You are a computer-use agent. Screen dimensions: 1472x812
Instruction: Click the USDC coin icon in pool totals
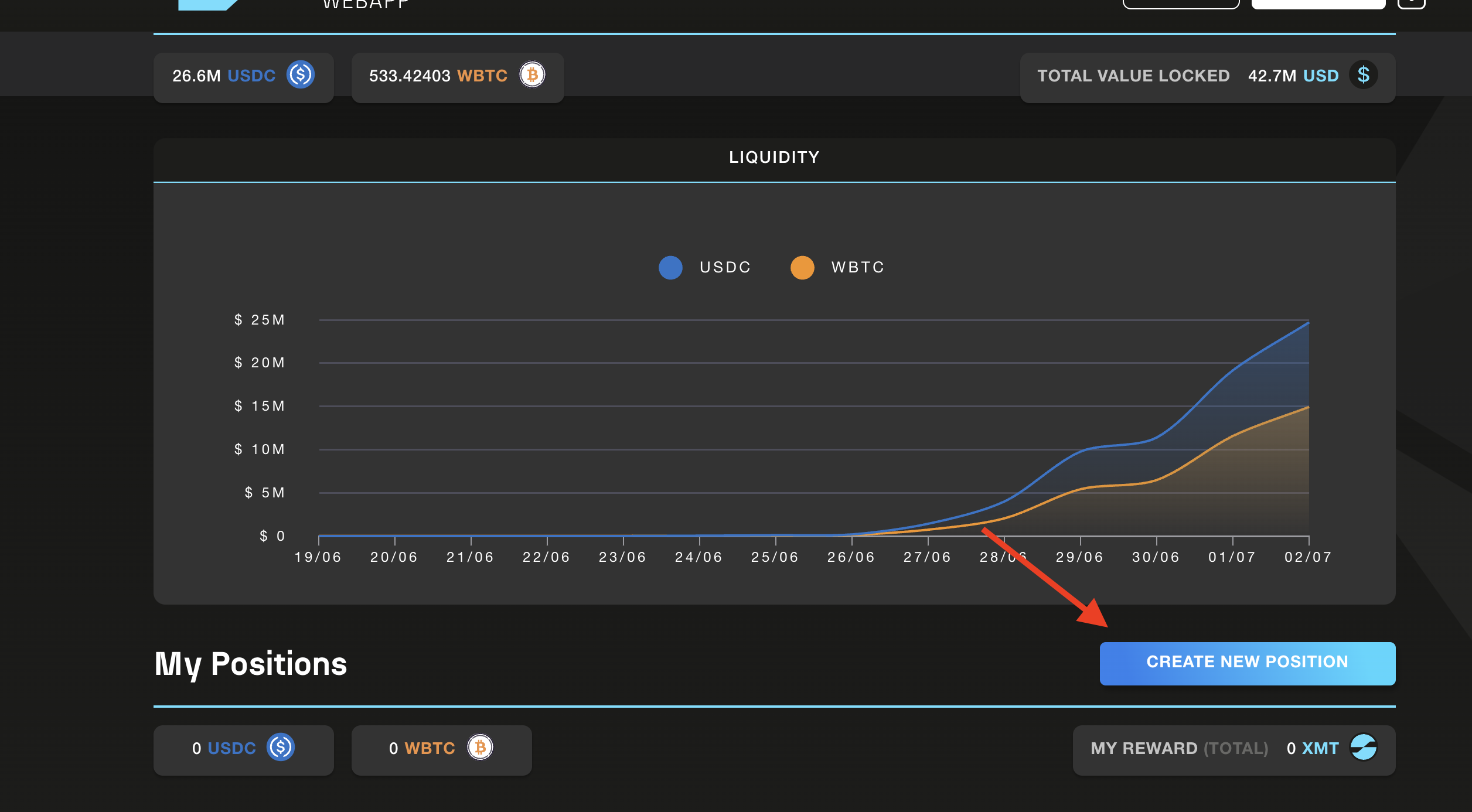[x=301, y=75]
